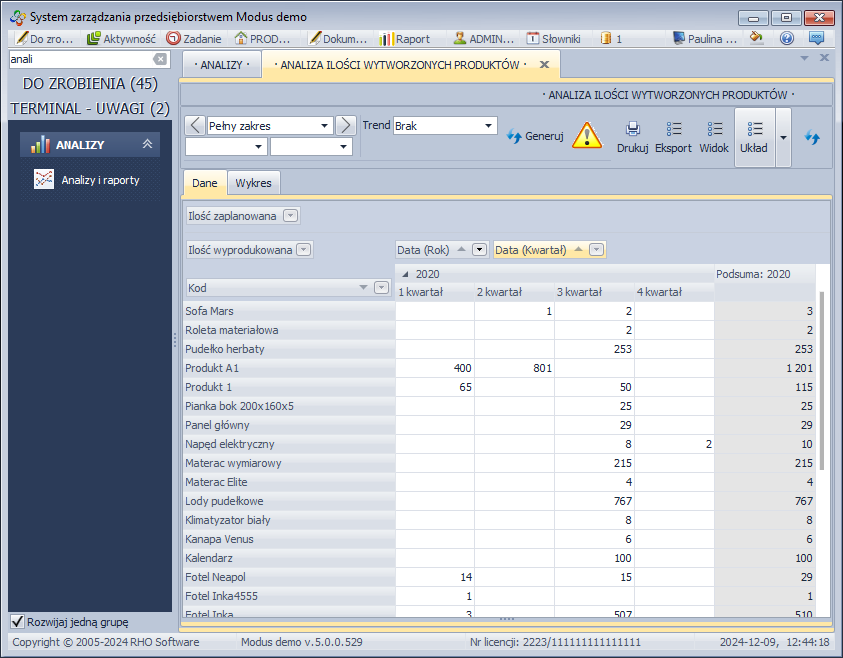Click the yellow warning triangle icon
Screen dimensions: 843x658
(587, 136)
